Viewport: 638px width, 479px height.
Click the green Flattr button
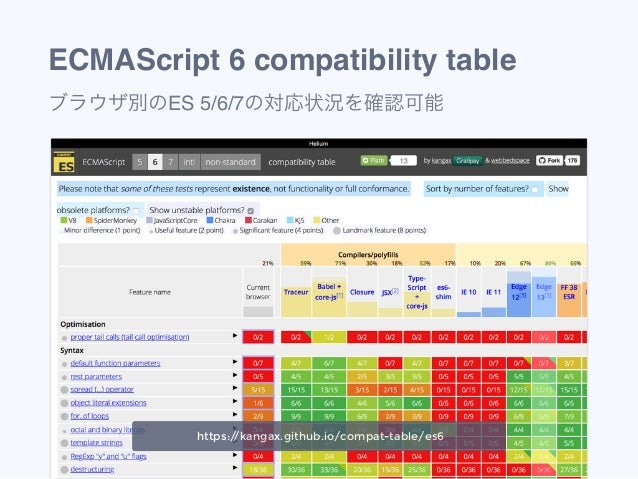click(x=374, y=160)
